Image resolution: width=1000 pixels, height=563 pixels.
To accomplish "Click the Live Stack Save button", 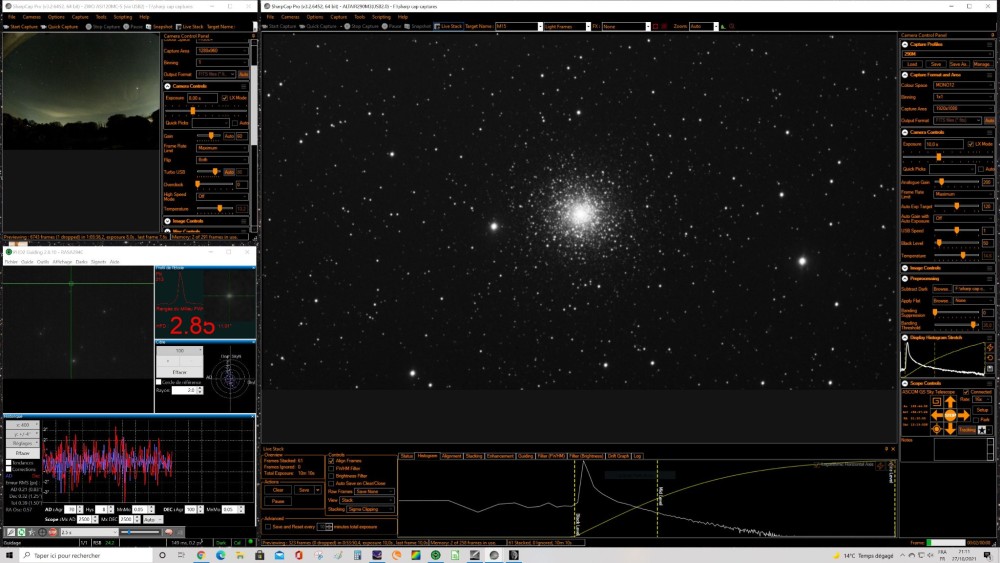I will (304, 490).
